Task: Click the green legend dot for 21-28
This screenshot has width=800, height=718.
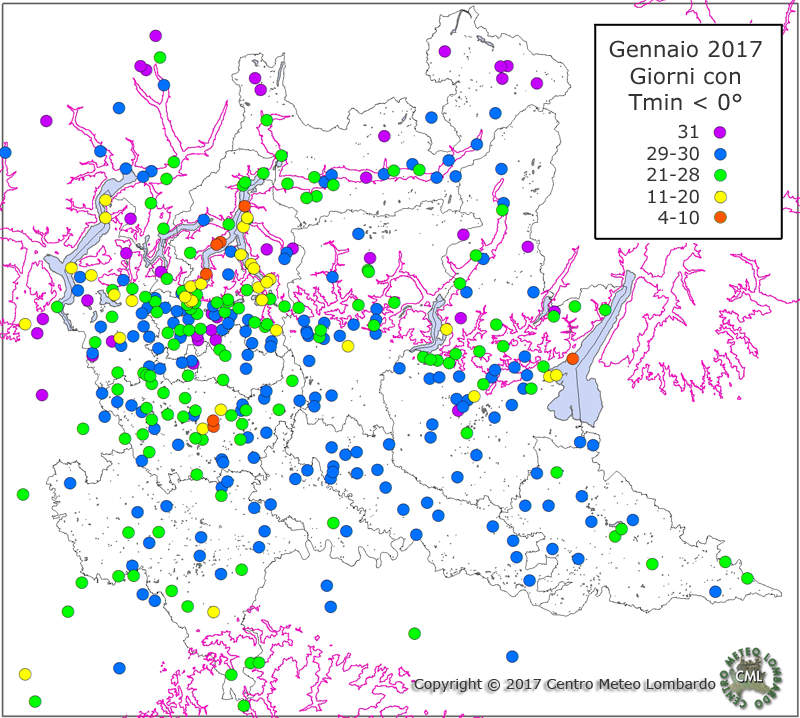Action: pyautogui.click(x=720, y=176)
